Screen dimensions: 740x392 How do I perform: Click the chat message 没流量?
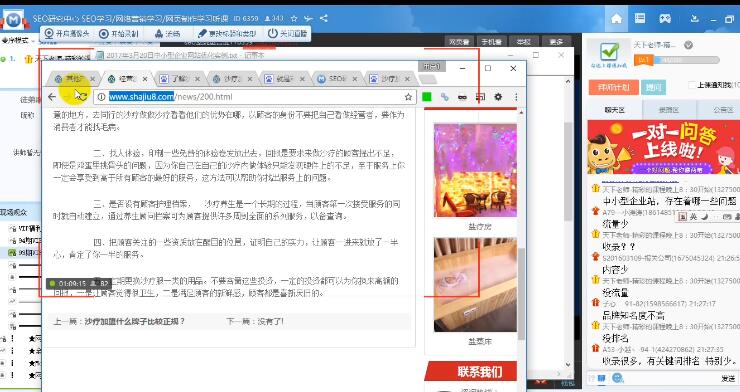pos(615,292)
